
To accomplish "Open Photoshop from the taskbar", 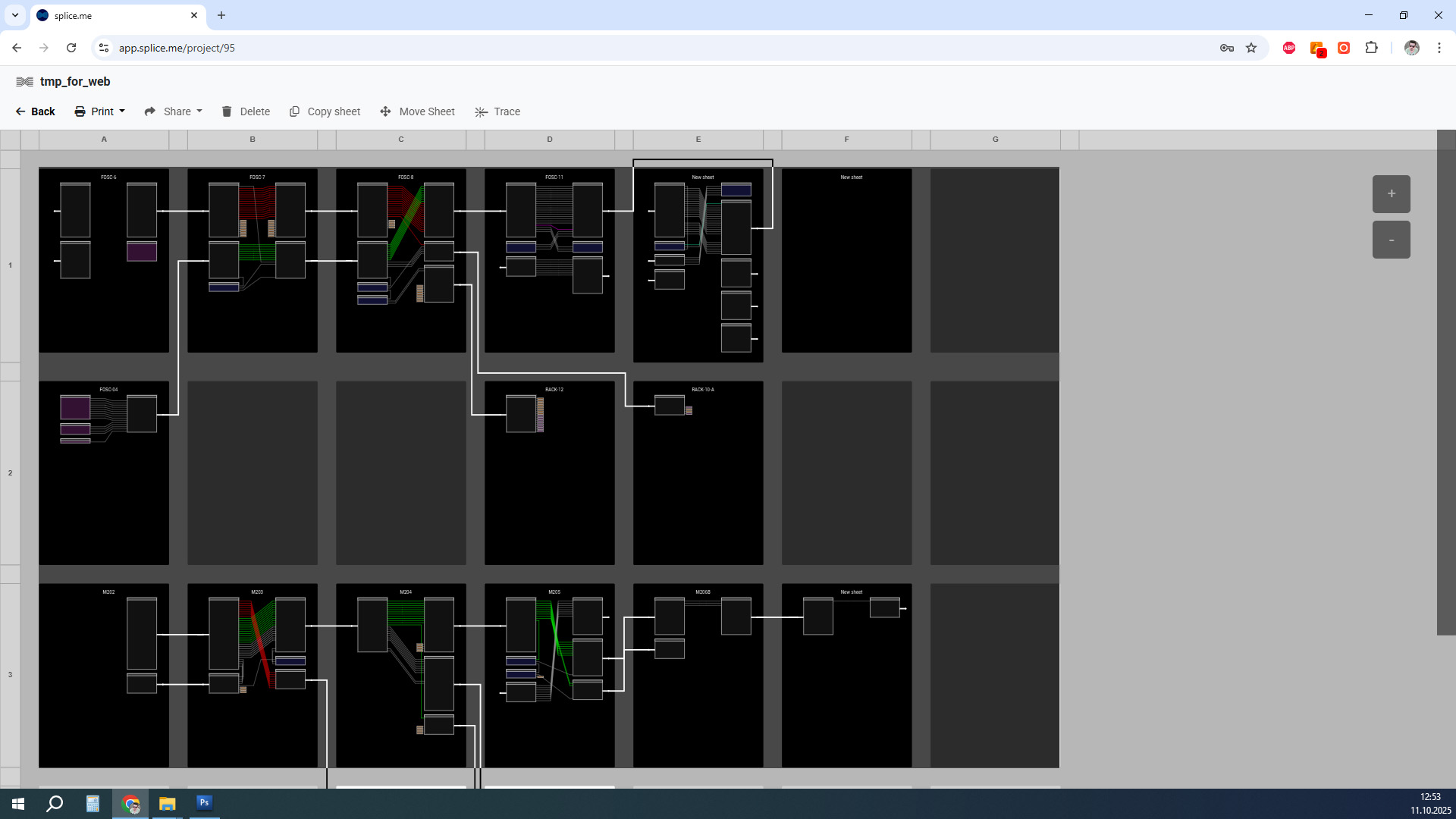I will click(x=204, y=803).
